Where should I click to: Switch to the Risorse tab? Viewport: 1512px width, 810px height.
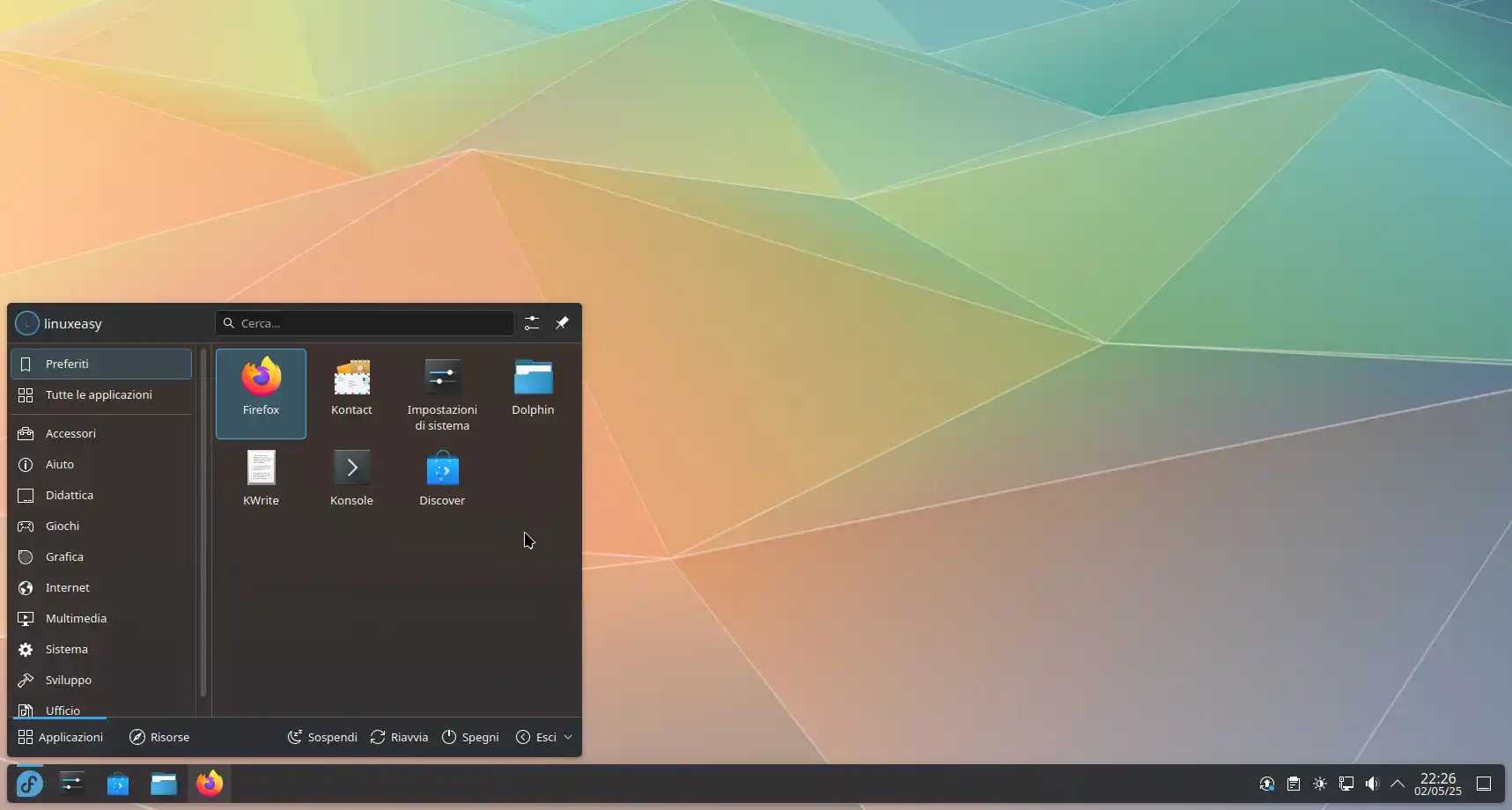tap(159, 737)
